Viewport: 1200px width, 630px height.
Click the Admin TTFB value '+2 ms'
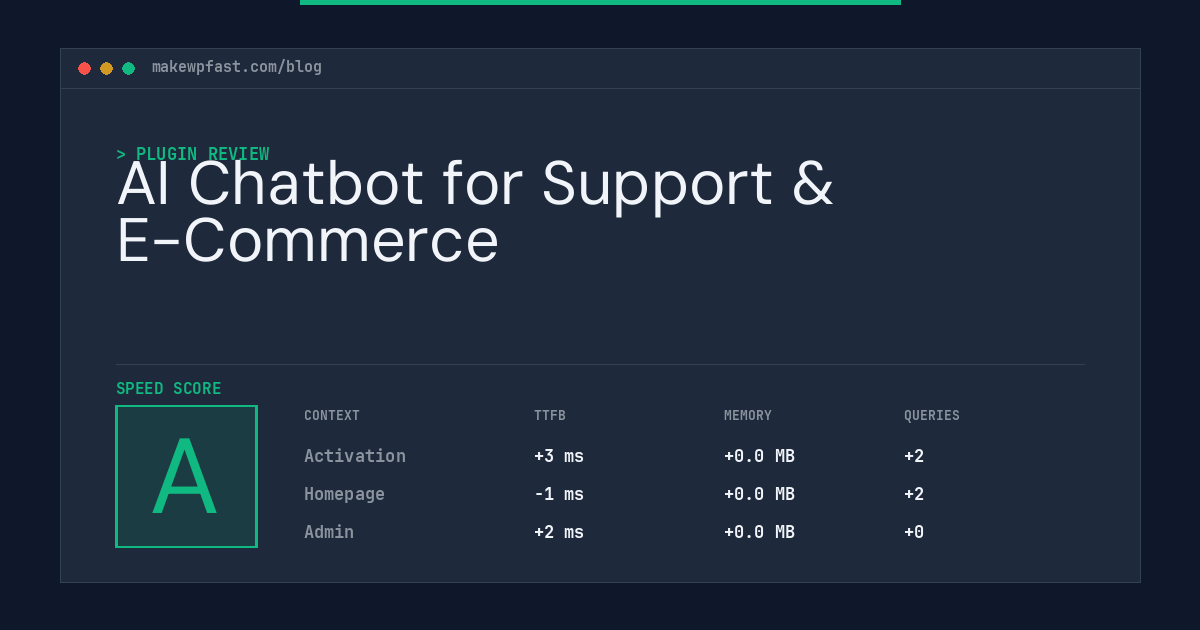559,532
